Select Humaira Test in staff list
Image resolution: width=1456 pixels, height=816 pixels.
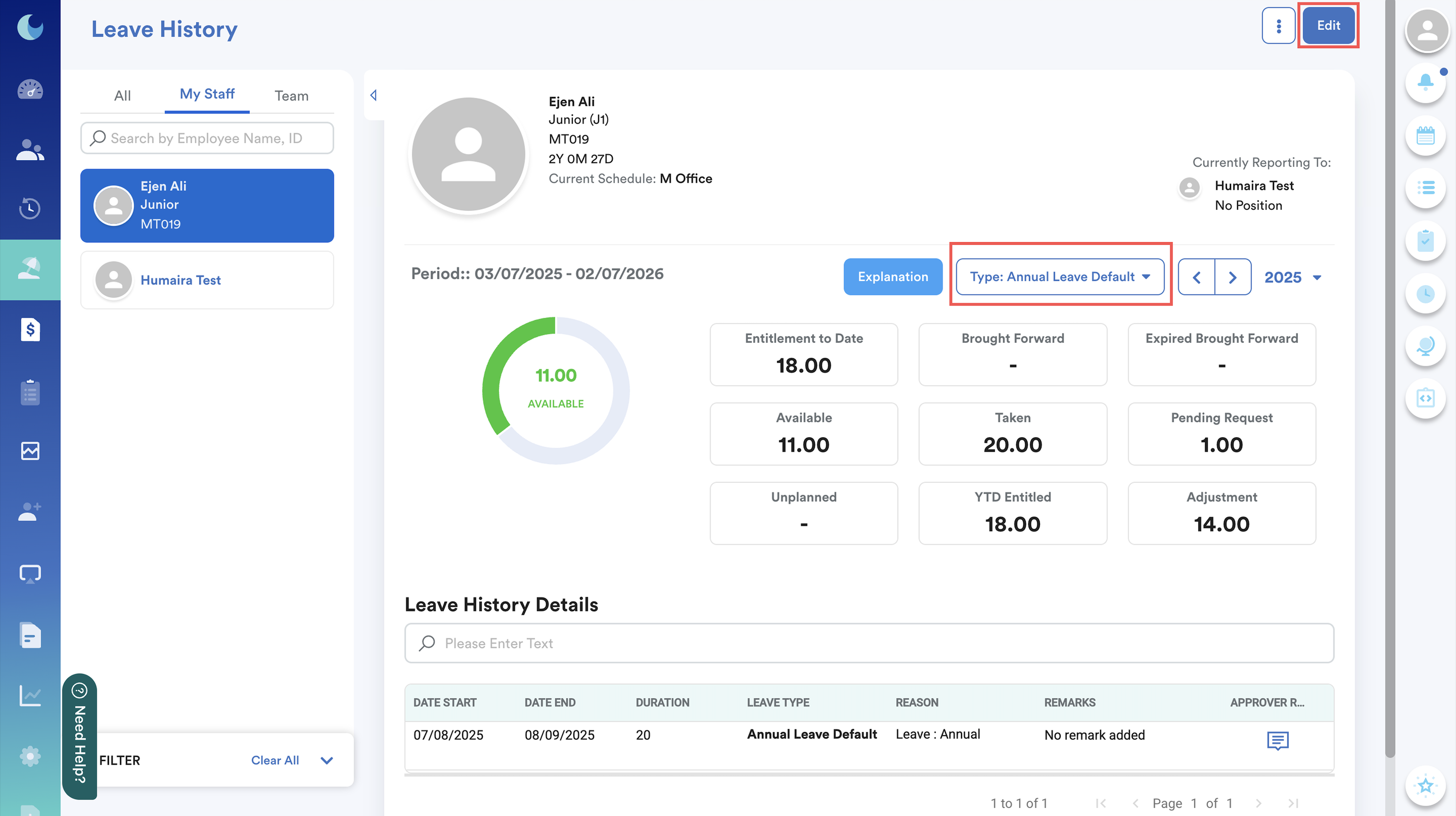point(207,280)
